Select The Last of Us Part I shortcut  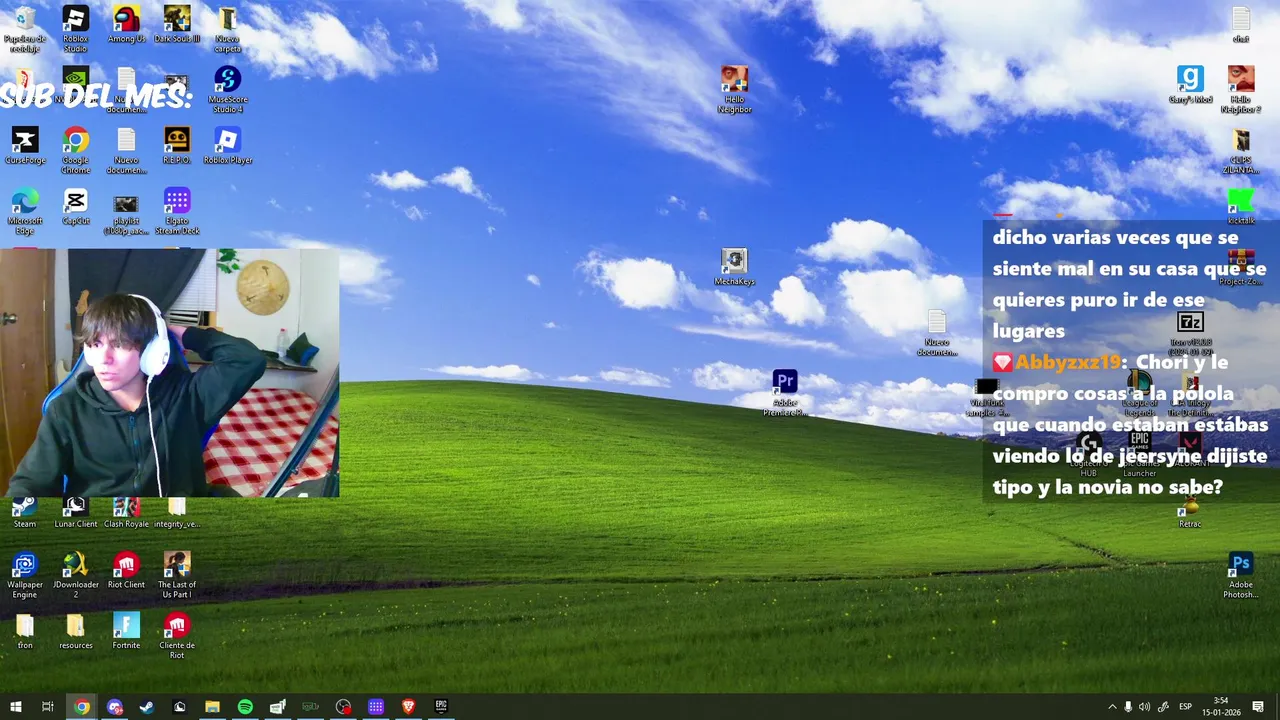pos(177,575)
